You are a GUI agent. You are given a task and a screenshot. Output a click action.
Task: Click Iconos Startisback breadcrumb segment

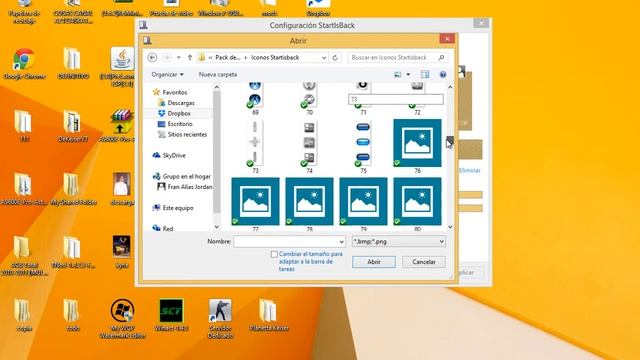tap(275, 58)
